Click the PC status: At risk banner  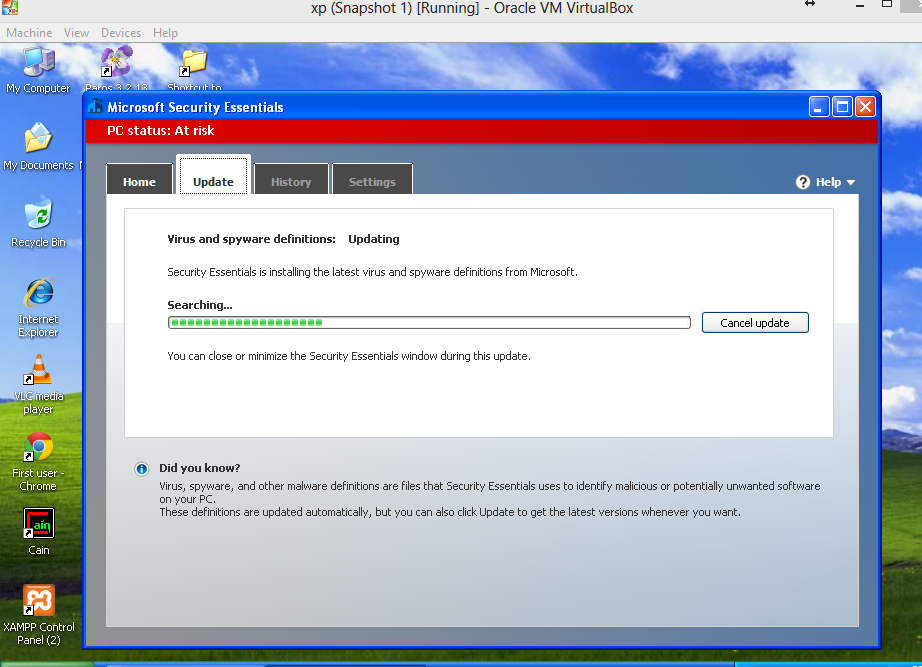482,131
